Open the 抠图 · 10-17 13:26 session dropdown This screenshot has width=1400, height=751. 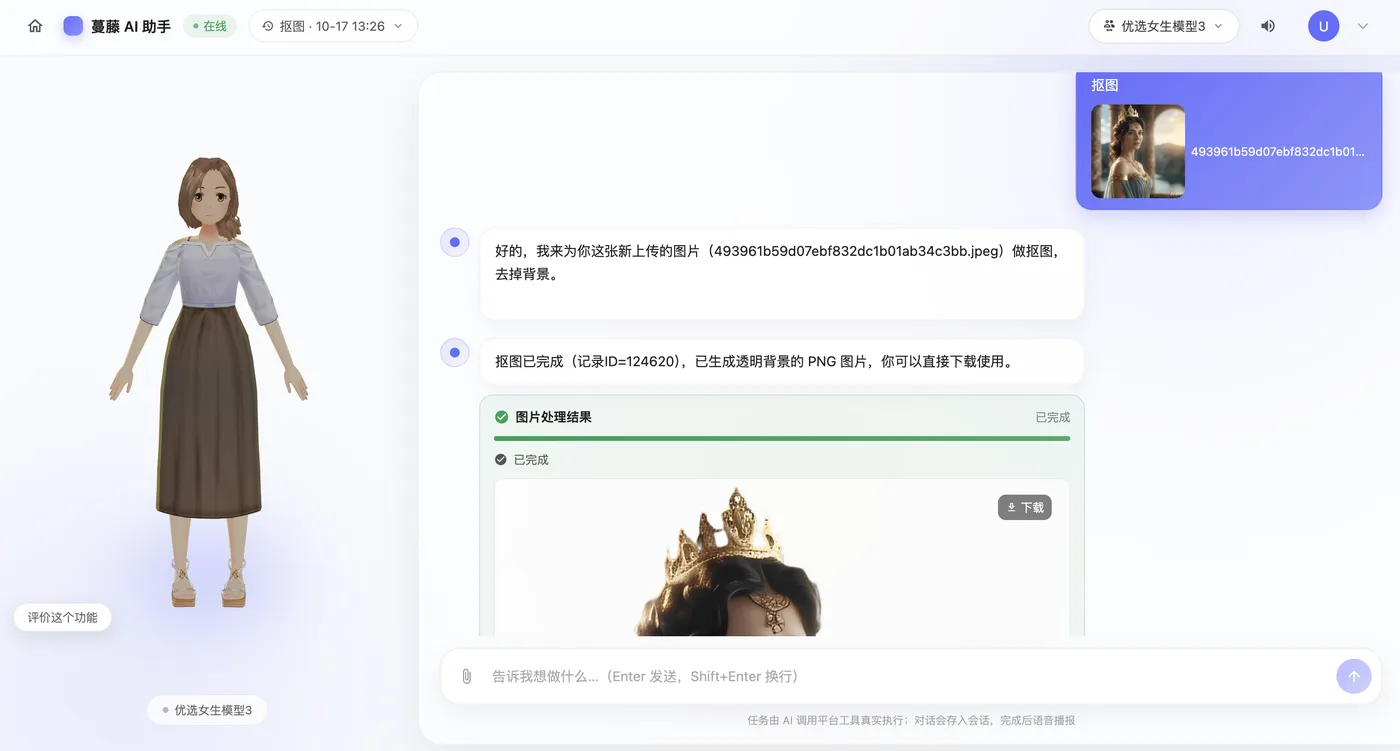click(333, 26)
